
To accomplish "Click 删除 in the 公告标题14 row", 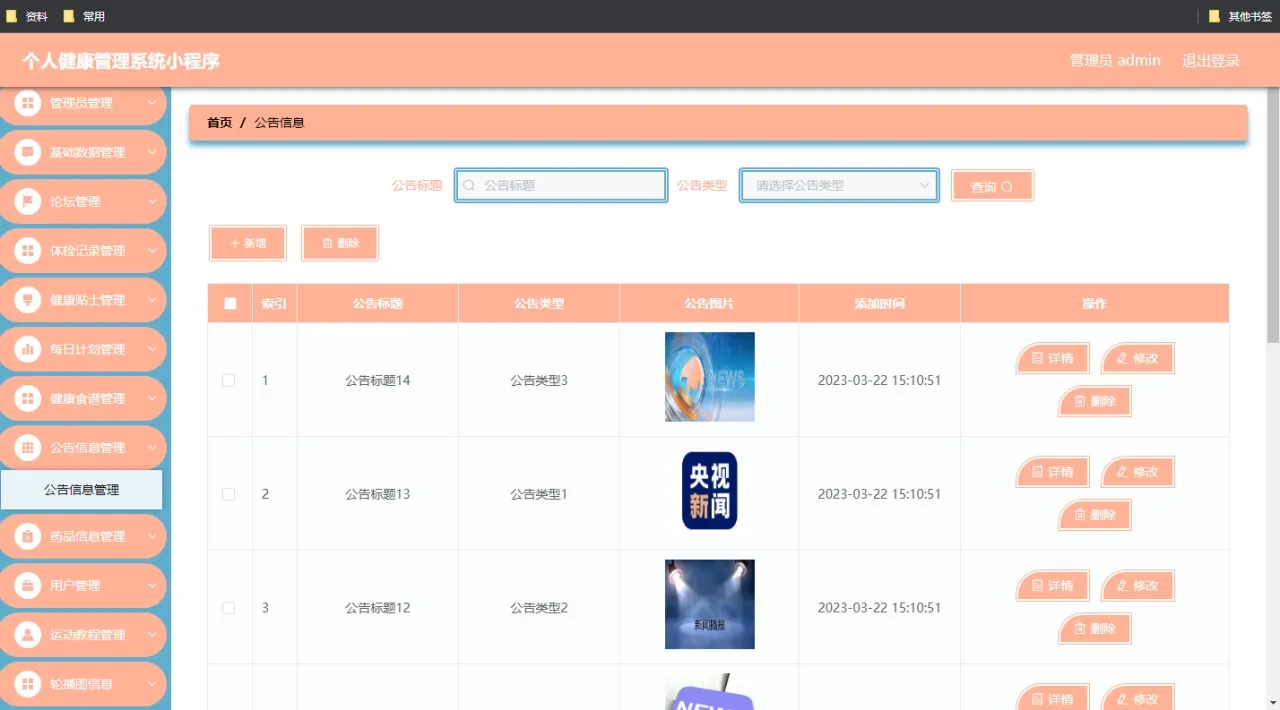I will 1095,401.
